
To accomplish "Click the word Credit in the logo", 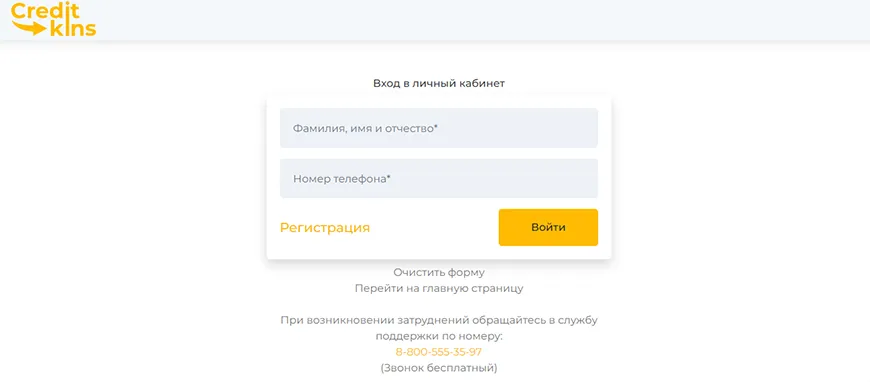I will (x=45, y=11).
